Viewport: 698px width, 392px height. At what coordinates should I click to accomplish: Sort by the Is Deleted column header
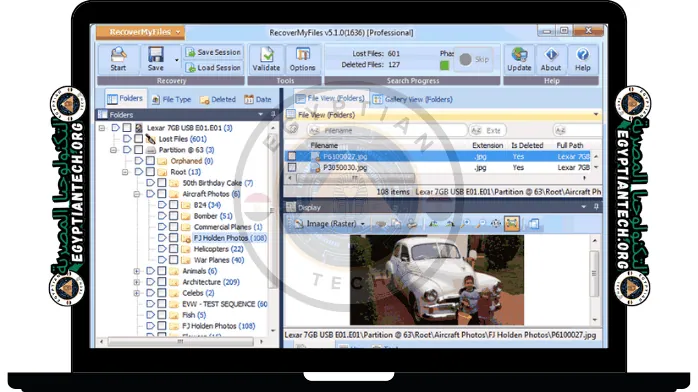(527, 145)
